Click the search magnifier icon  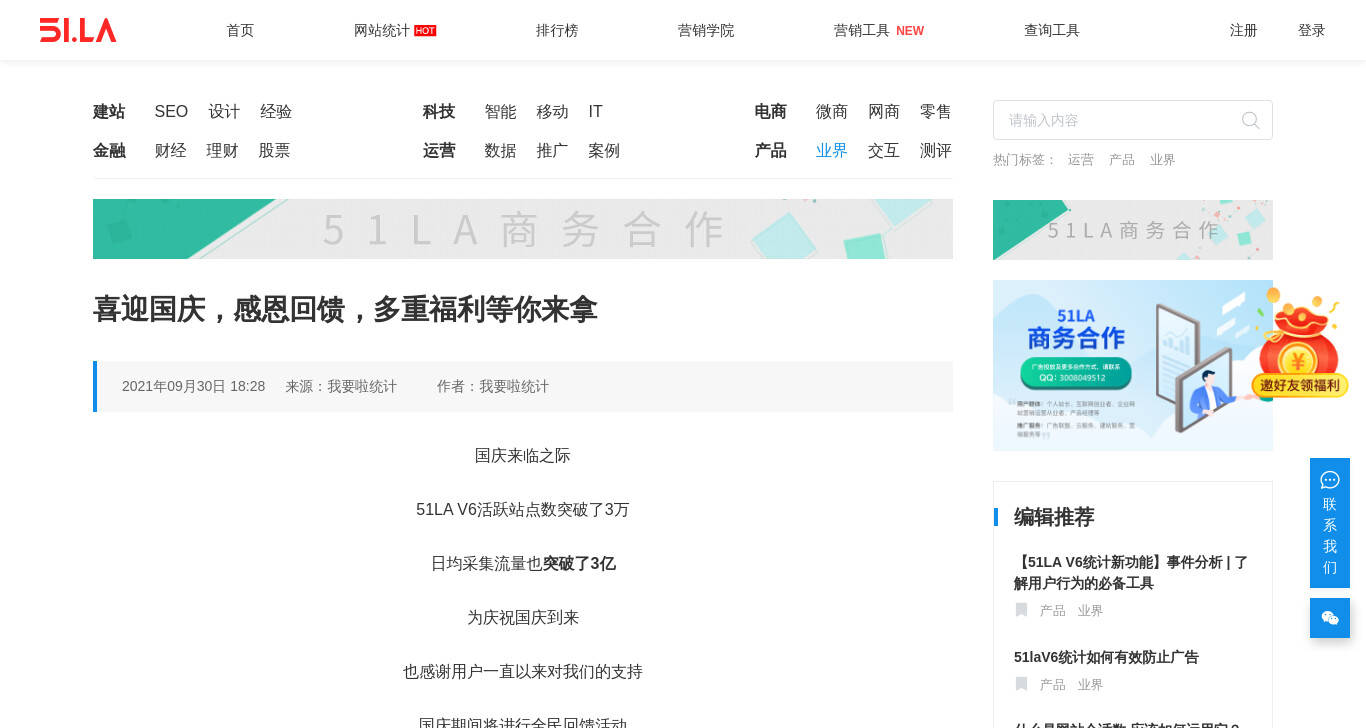1250,120
